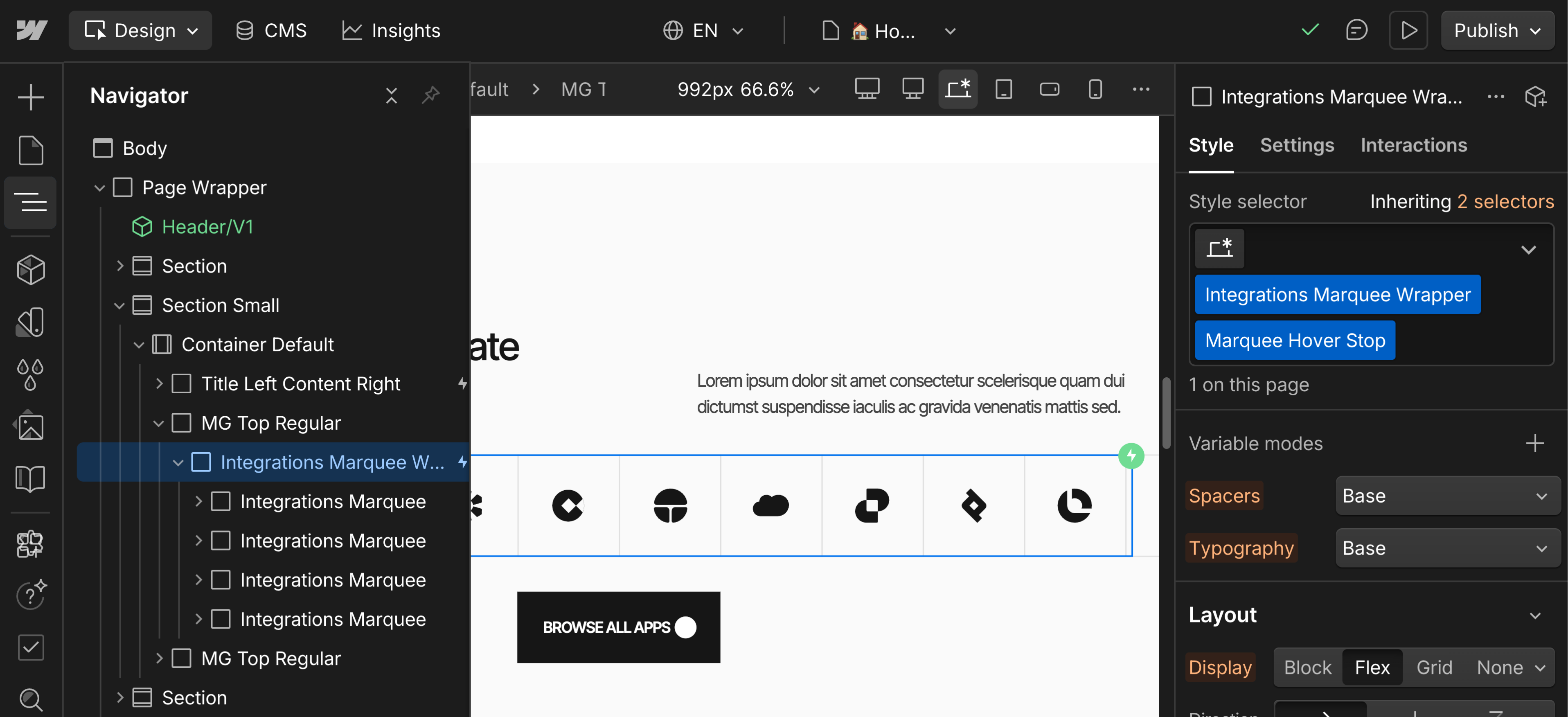Switch to the mobile portrait breakpoint
The height and width of the screenshot is (717, 1568).
coord(1095,89)
